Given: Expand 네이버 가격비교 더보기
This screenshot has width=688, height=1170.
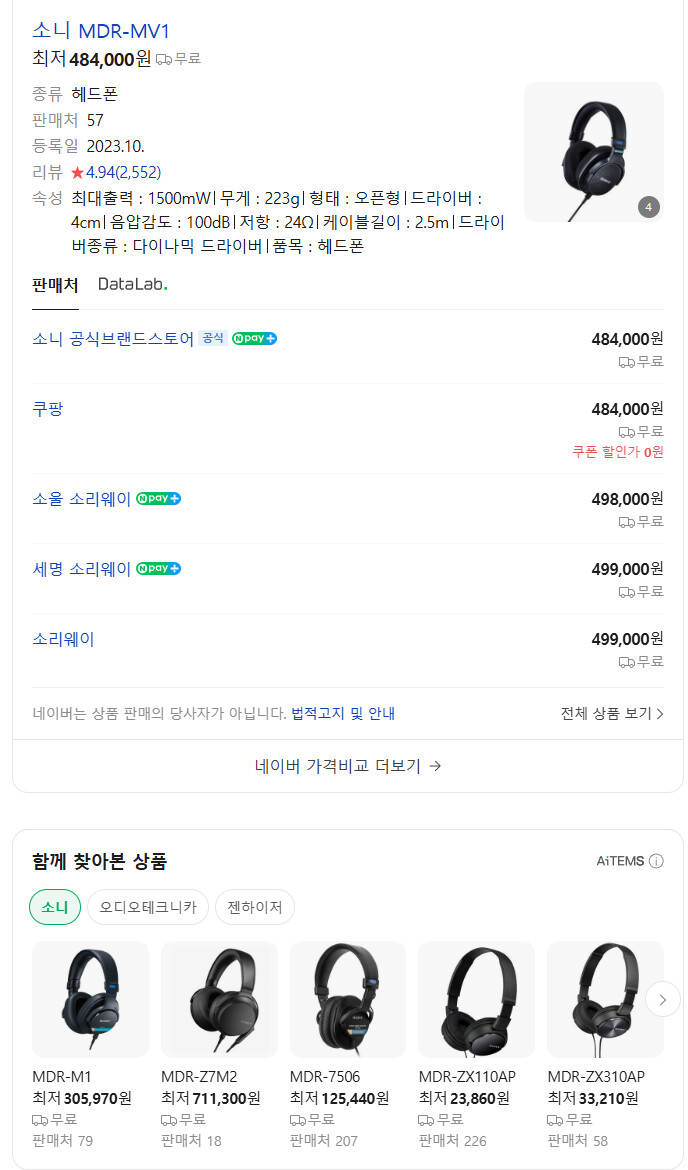Looking at the screenshot, I should click(x=348, y=766).
